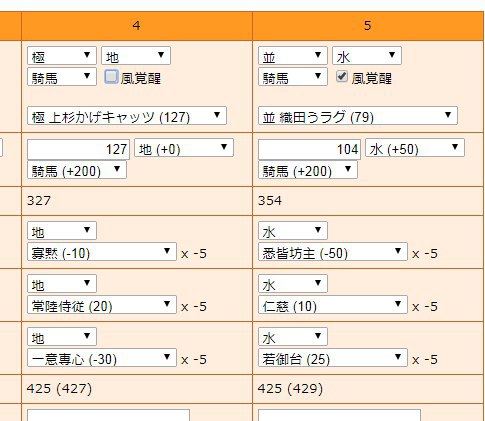Open the 常陸侍従 (20) skill dropdown
Screen dimensions: 485x421
pos(102,305)
